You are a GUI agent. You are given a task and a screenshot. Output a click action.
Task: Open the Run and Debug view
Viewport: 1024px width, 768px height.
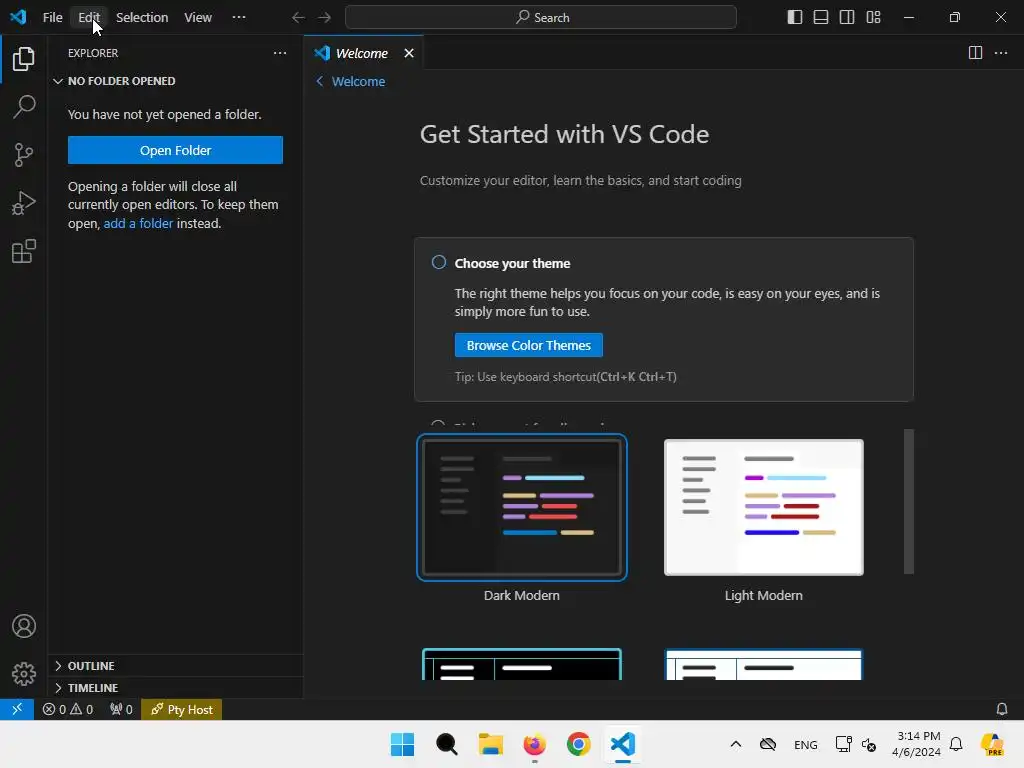(x=24, y=203)
